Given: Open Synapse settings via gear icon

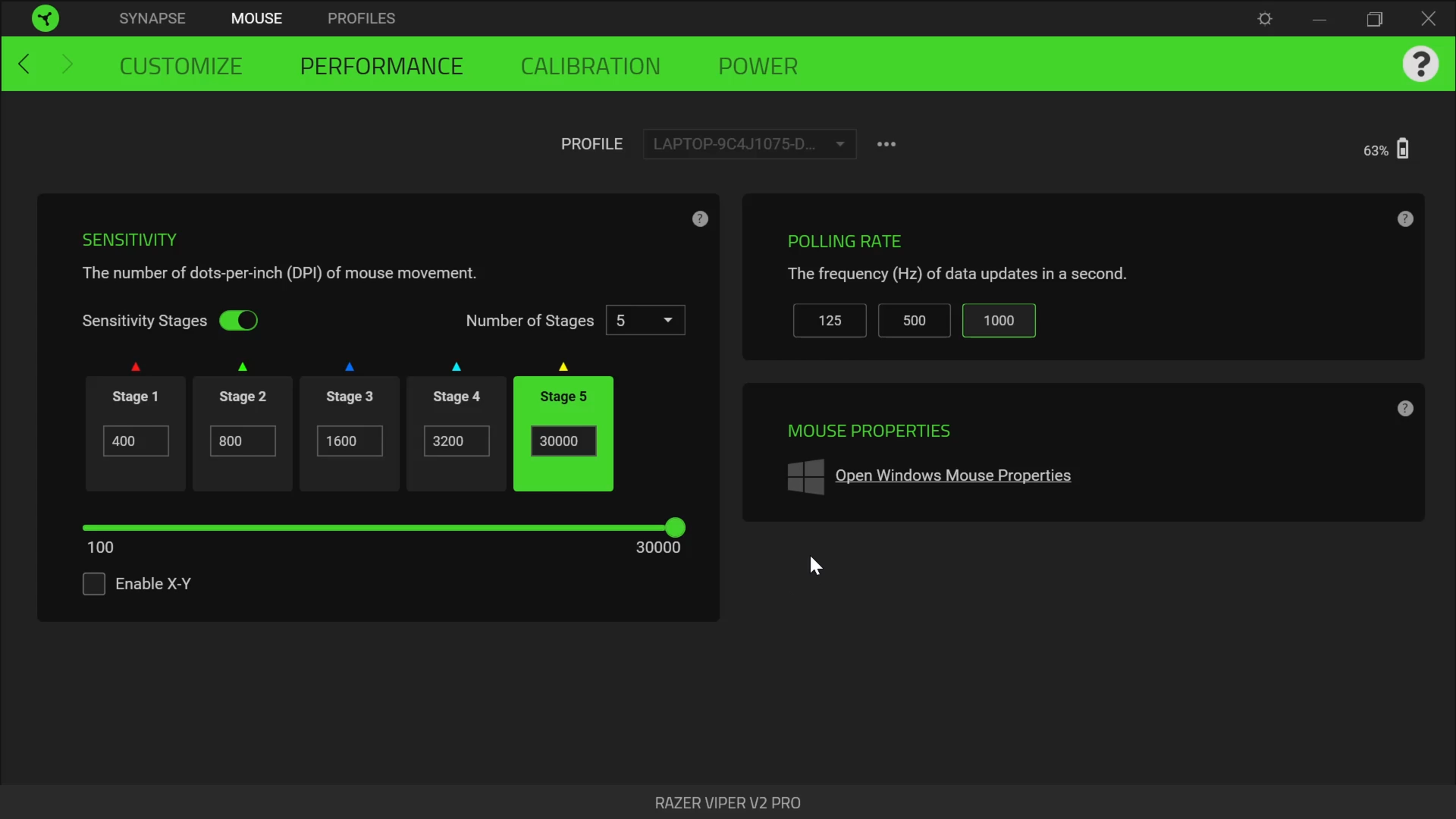Looking at the screenshot, I should click(1265, 19).
